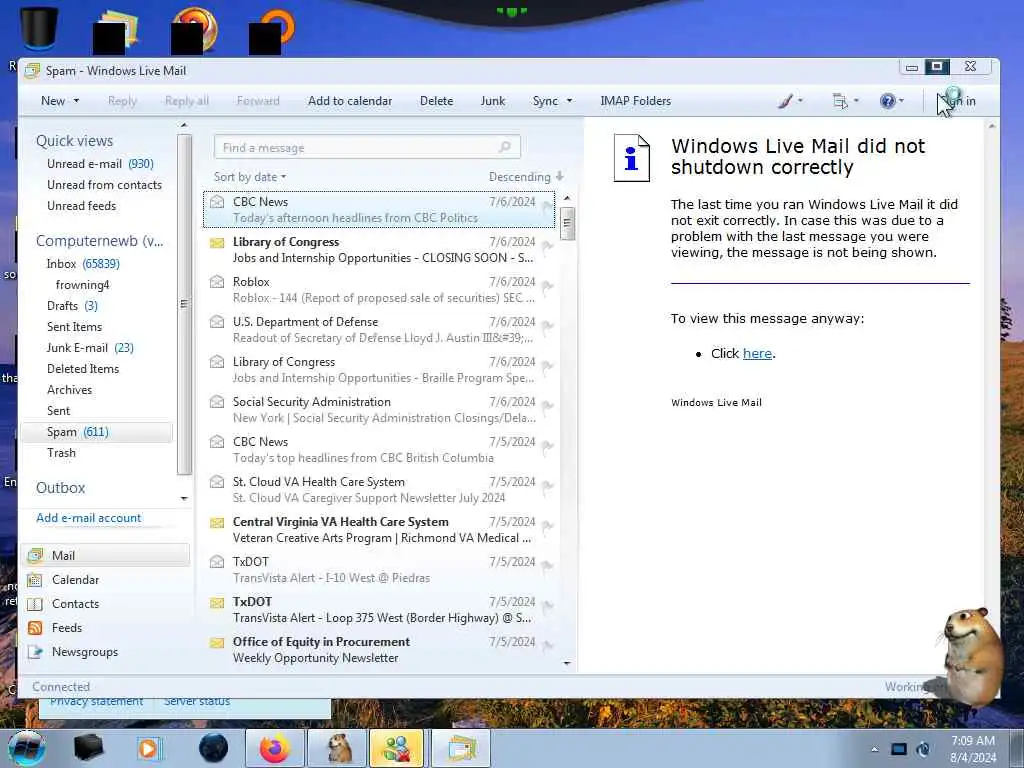The image size is (1024, 768).
Task: Click unread envelope icon on Central Virginia VA message
Action: pyautogui.click(x=217, y=522)
